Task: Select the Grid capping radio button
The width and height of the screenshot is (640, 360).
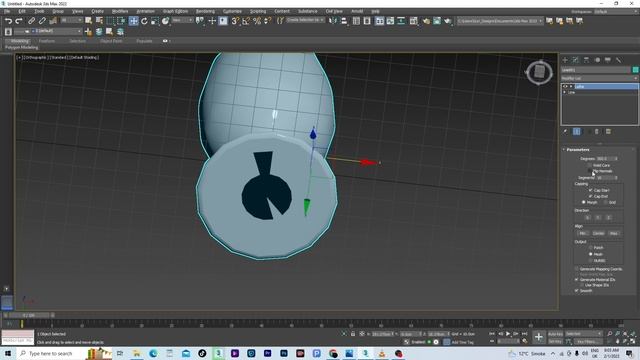Action: 606,202
